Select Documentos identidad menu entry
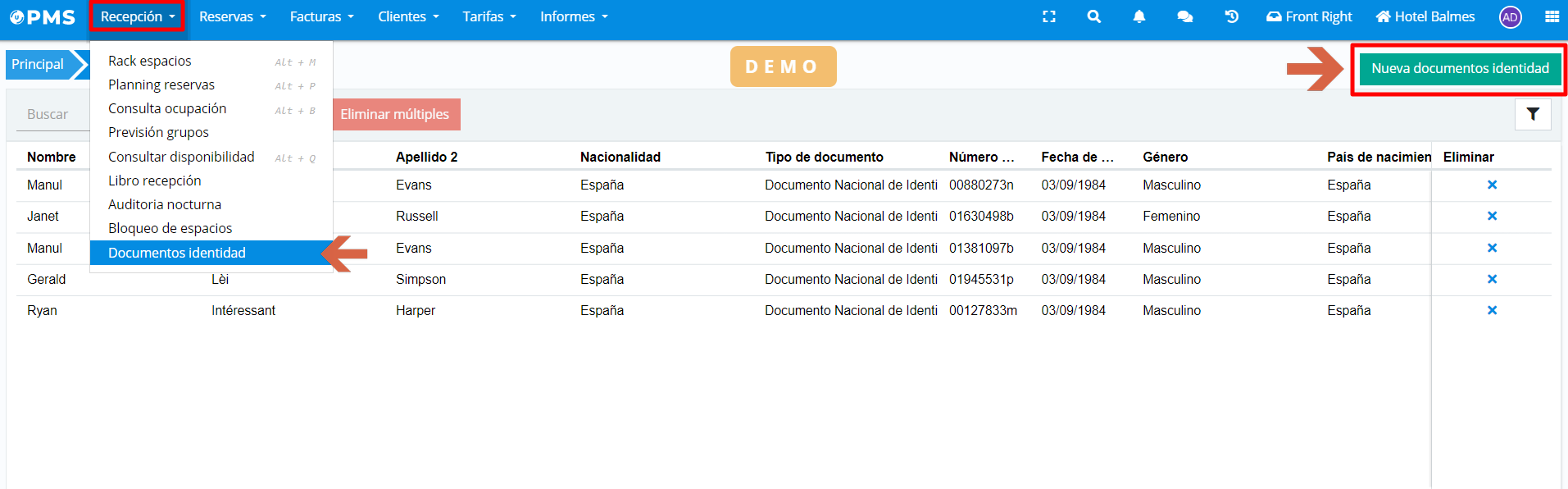 coord(177,253)
